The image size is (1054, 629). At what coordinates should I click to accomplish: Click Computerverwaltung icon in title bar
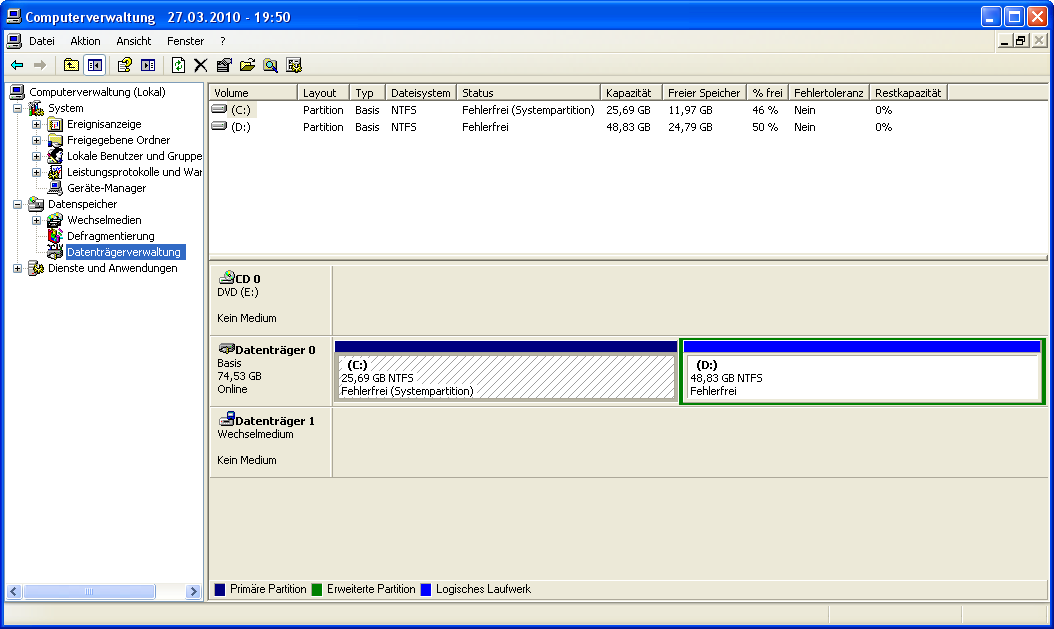click(14, 16)
